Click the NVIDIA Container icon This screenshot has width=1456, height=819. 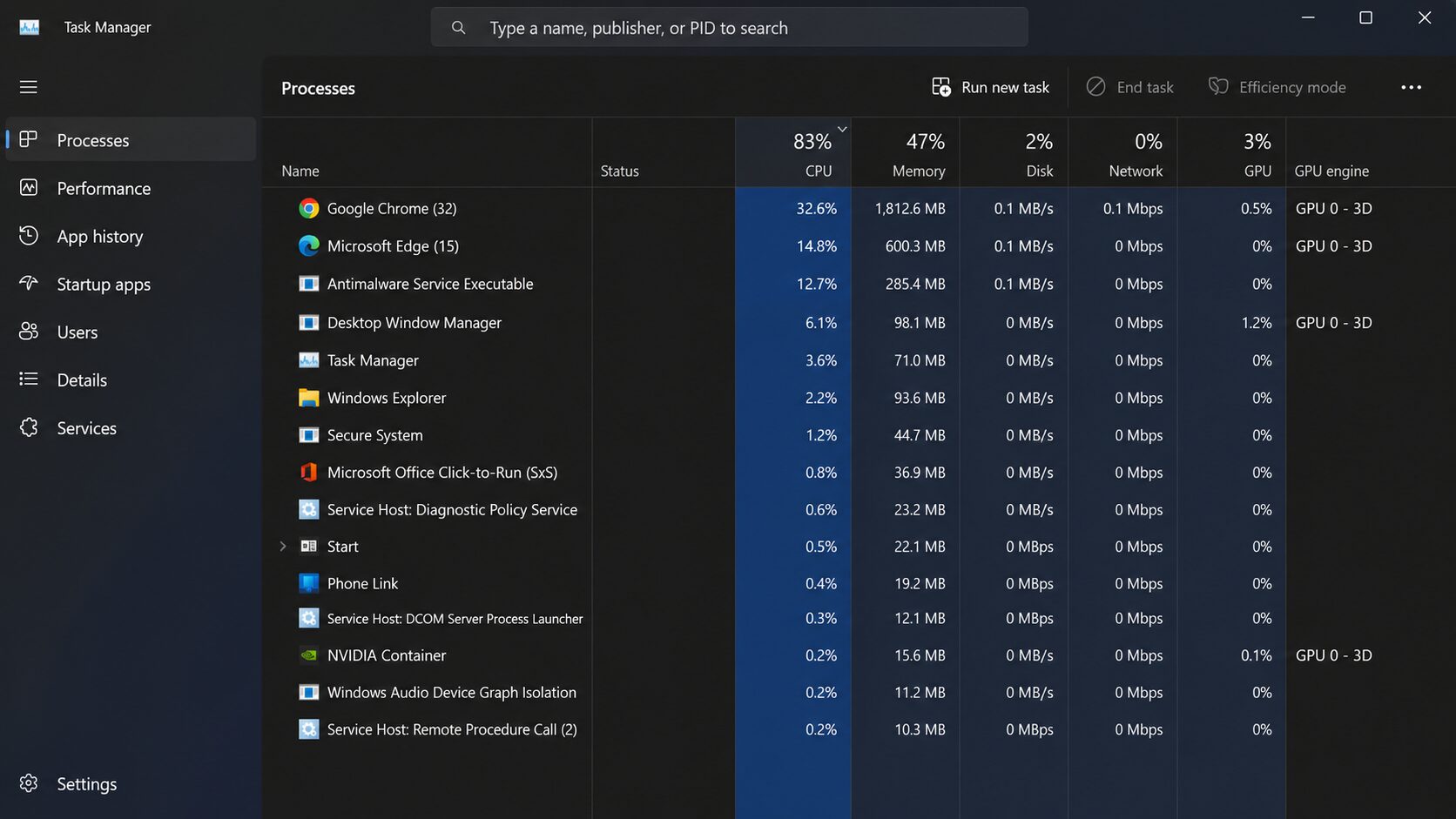309,655
